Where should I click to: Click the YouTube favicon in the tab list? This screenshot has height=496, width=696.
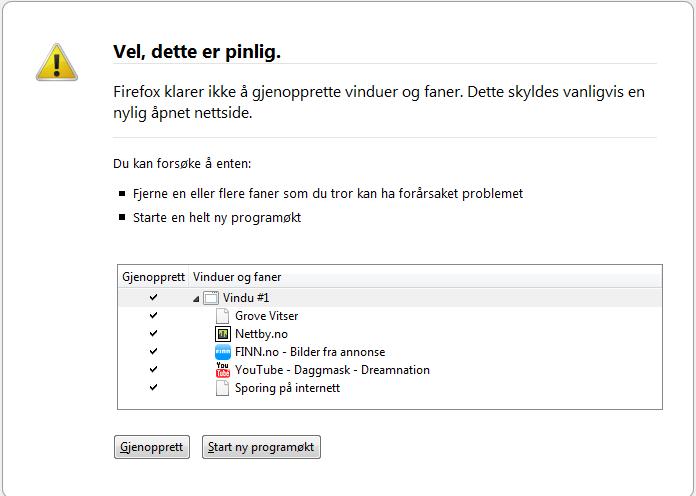pos(222,370)
